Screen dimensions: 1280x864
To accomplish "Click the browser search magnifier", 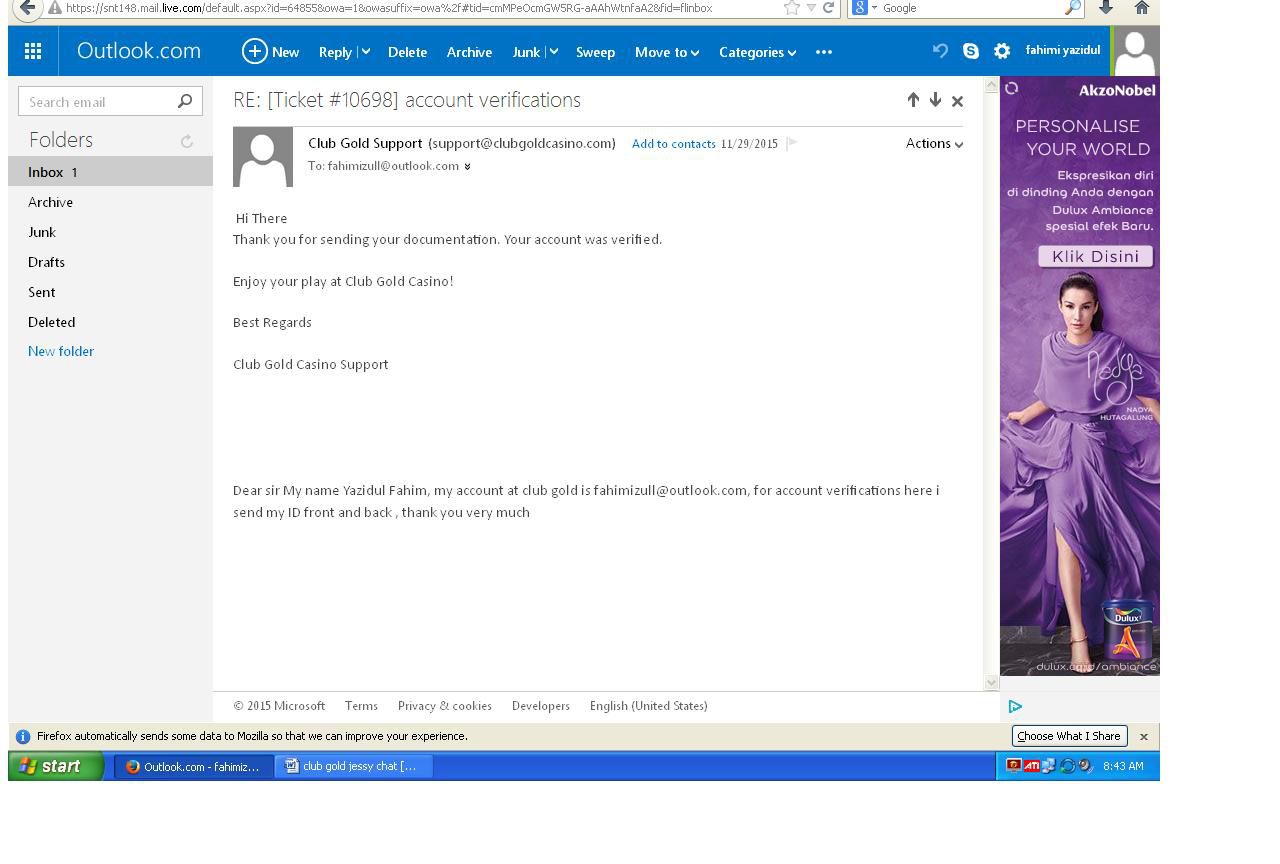I will point(1072,8).
